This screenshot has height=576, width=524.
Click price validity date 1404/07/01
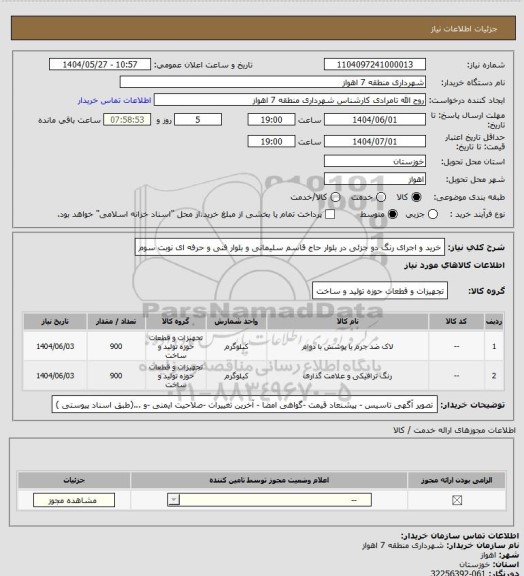(x=375, y=141)
